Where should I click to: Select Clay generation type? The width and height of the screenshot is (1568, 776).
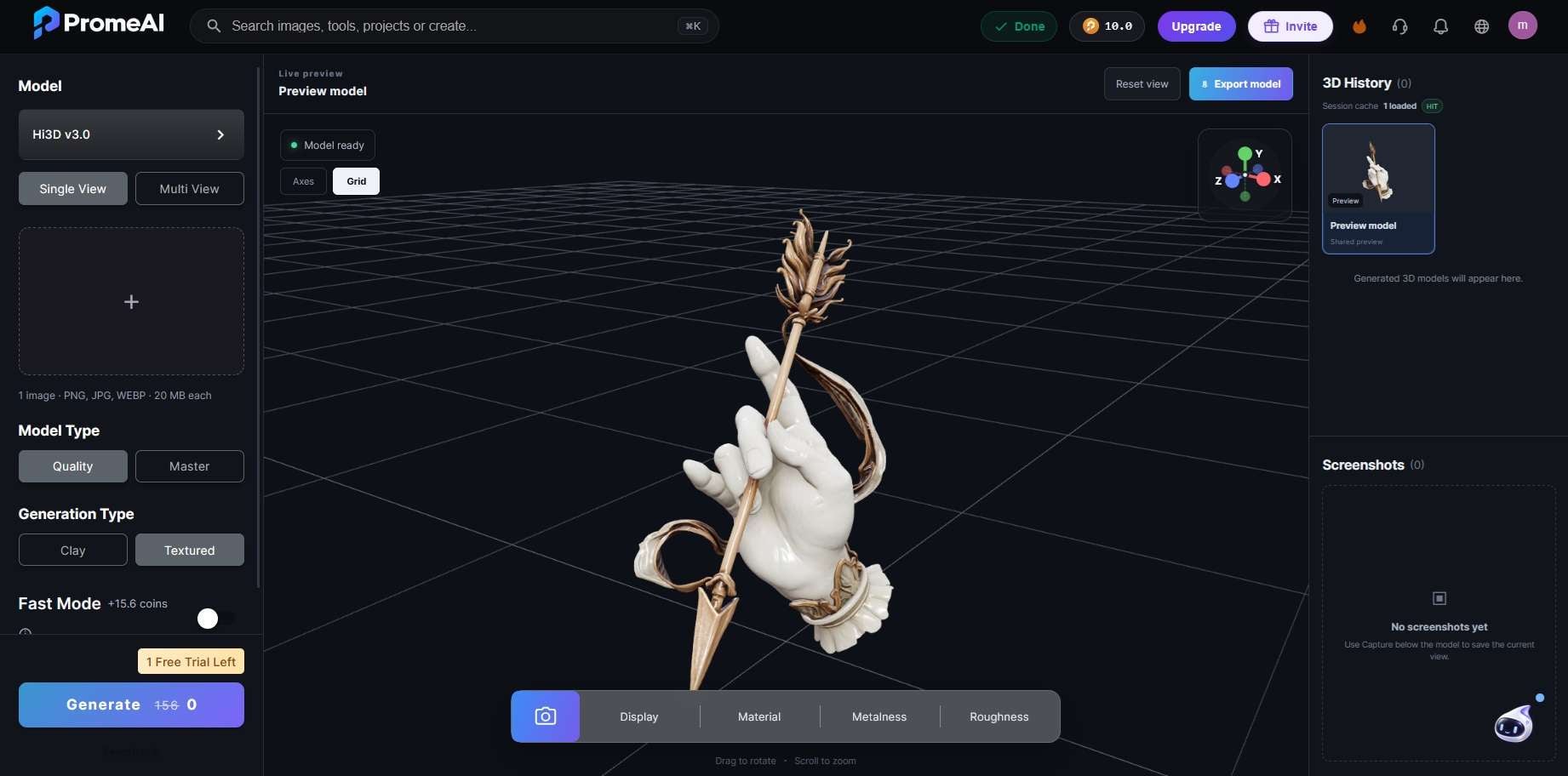[73, 551]
